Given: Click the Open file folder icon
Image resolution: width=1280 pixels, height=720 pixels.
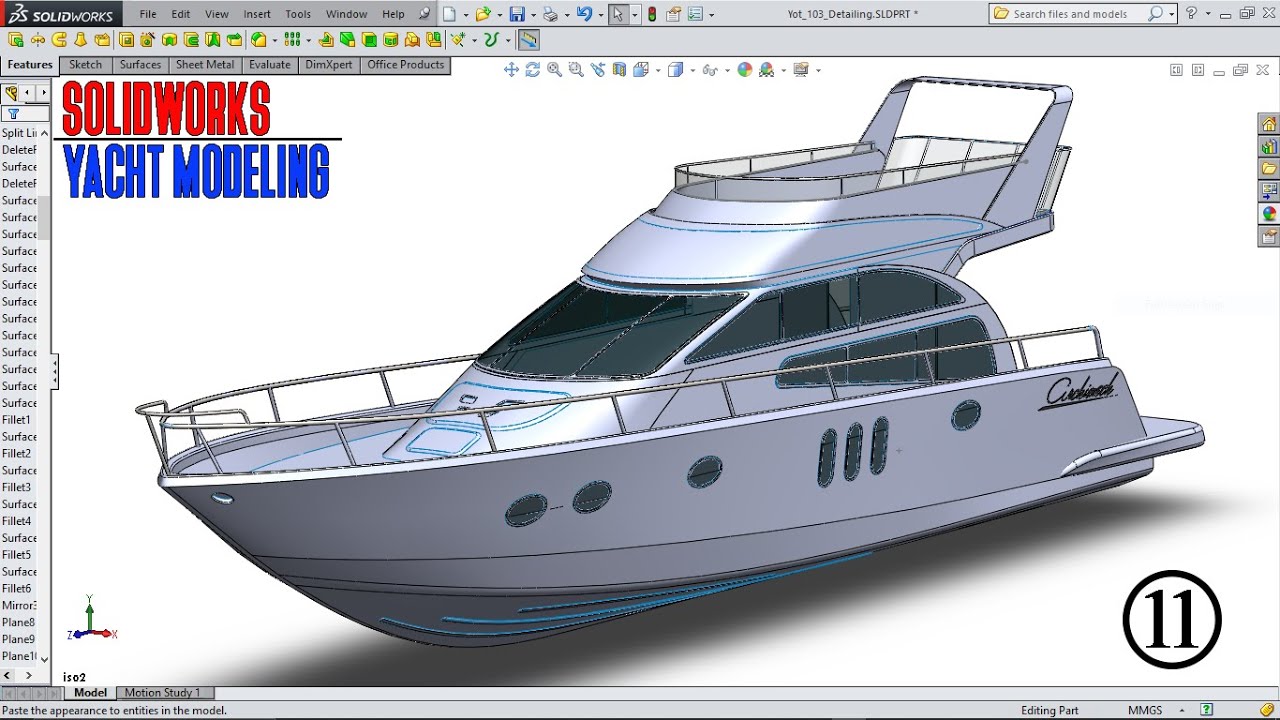Looking at the screenshot, I should (x=483, y=14).
